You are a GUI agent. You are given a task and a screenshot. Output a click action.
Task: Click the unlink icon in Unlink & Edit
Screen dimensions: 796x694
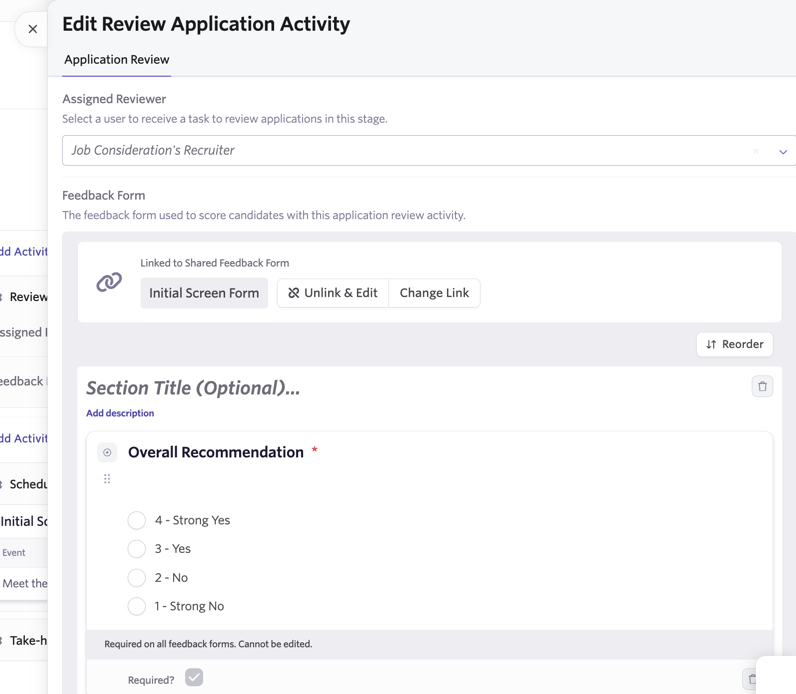tap(293, 293)
